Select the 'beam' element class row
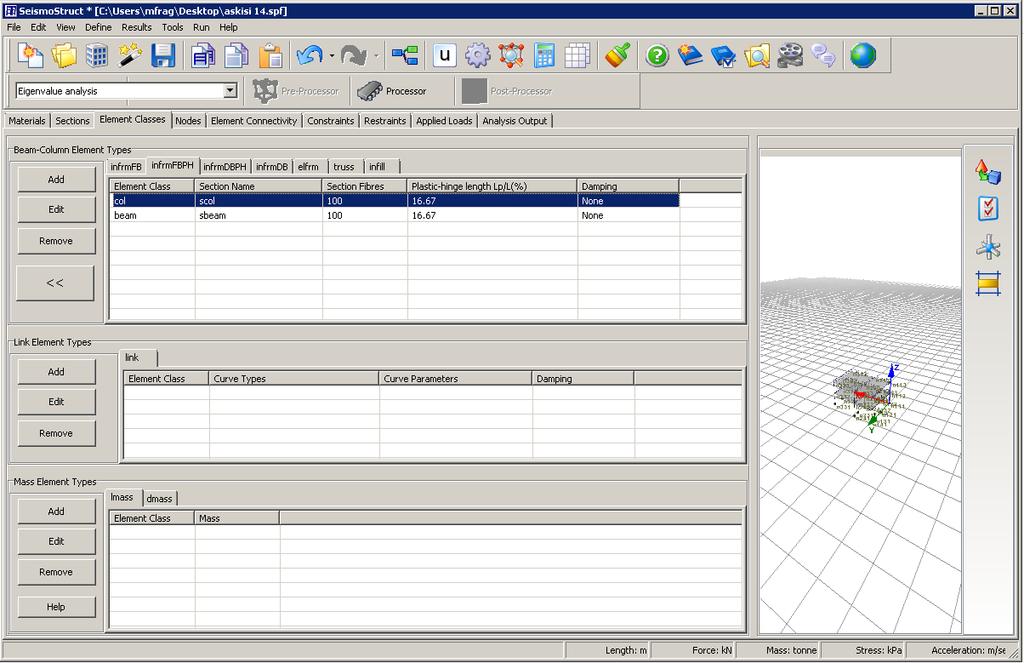 (394, 216)
